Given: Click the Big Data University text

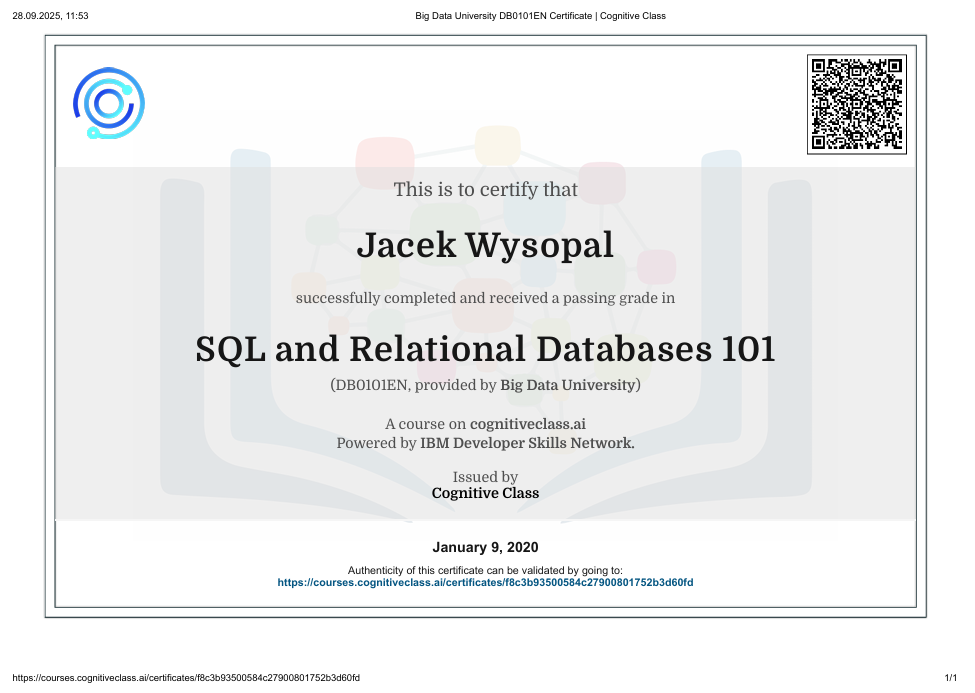Looking at the screenshot, I should tap(567, 384).
